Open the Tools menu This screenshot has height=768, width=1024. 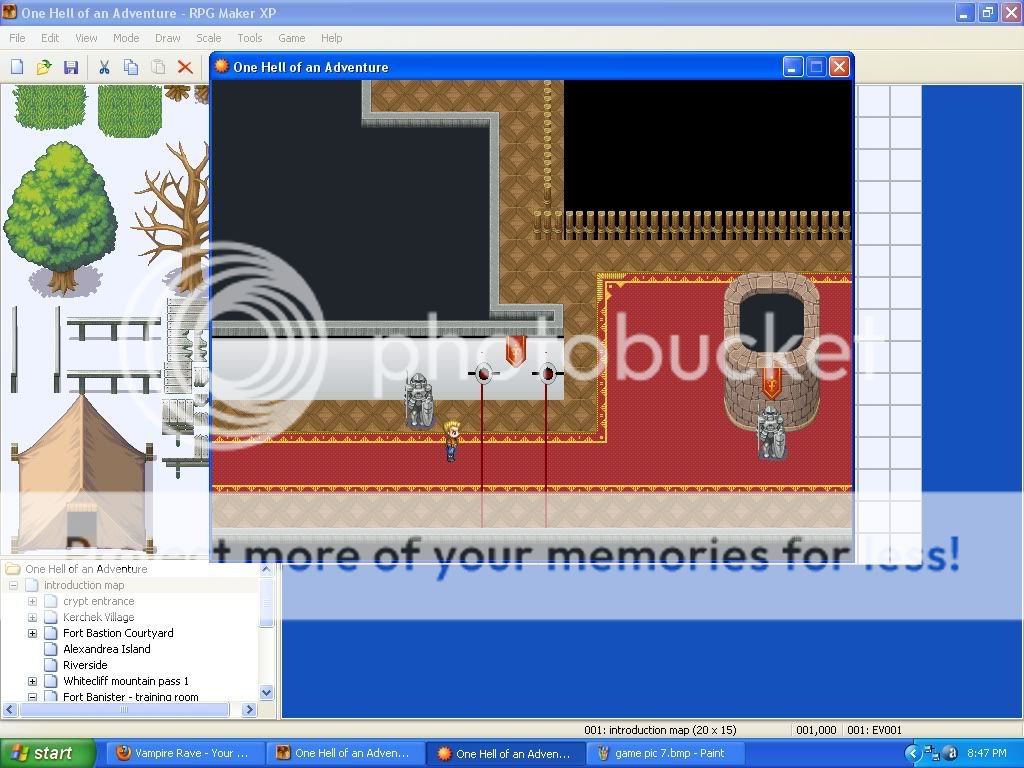click(x=249, y=38)
